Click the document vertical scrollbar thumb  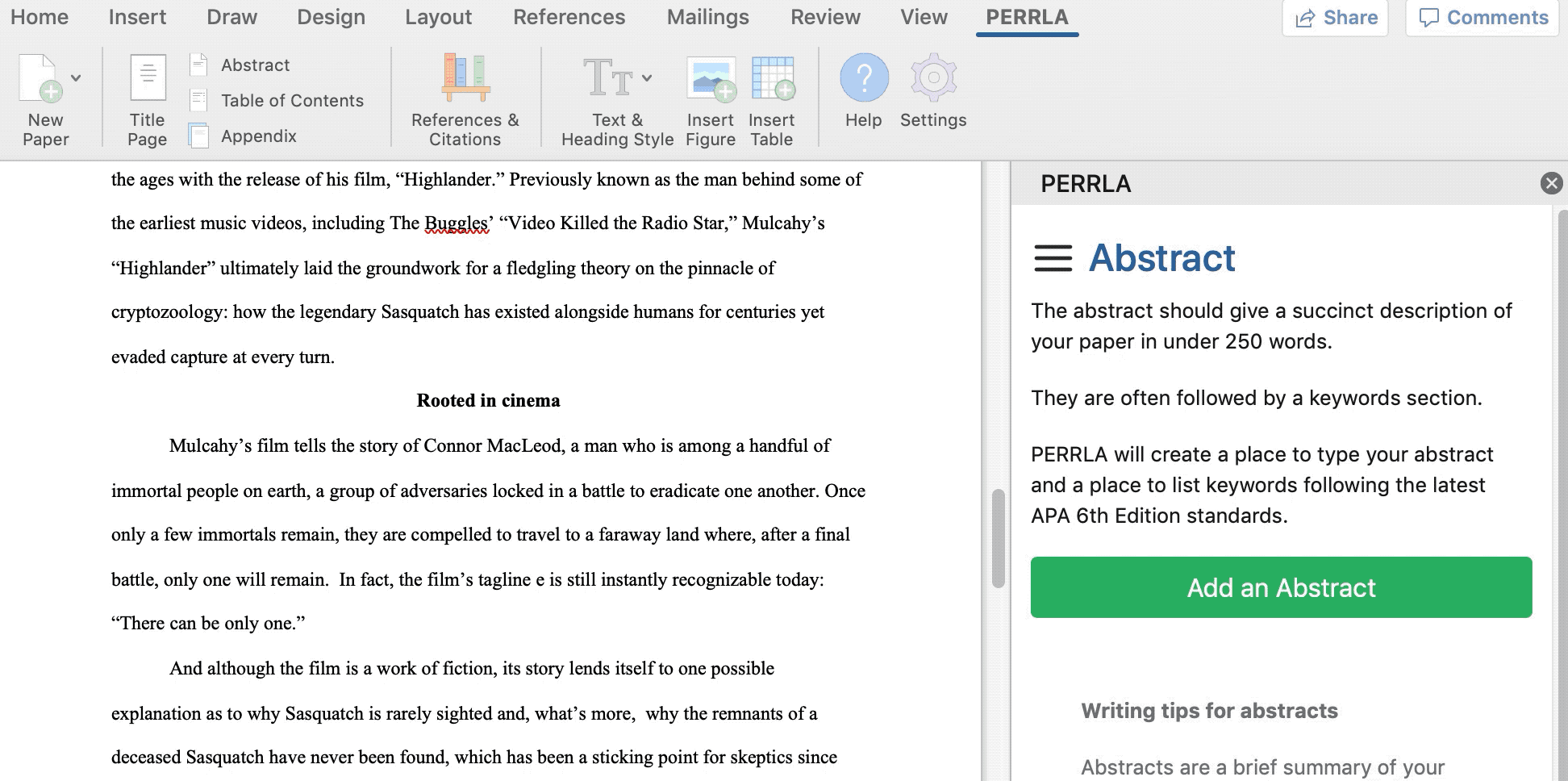pos(998,538)
